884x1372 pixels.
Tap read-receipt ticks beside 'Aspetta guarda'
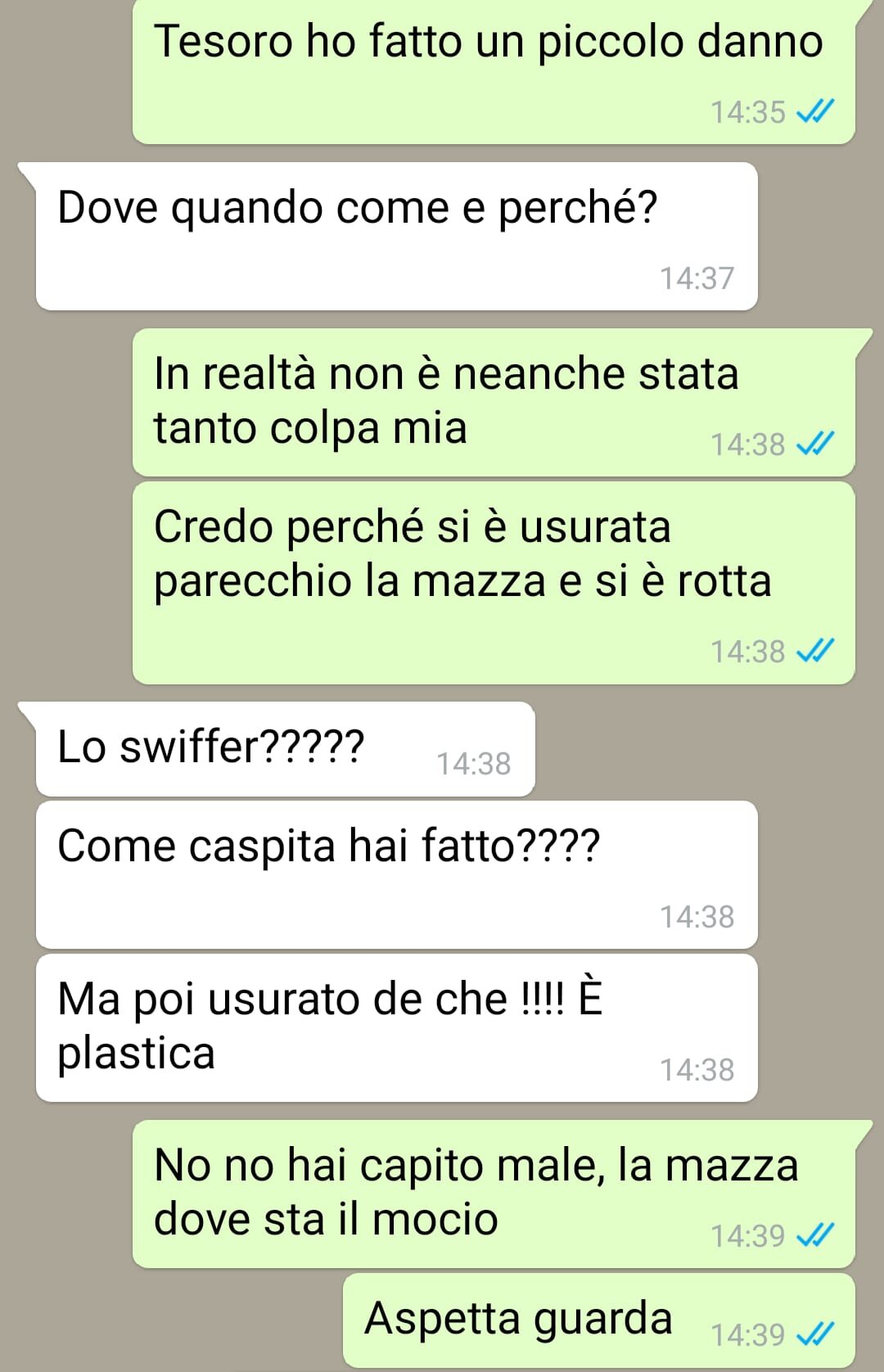tap(815, 1334)
